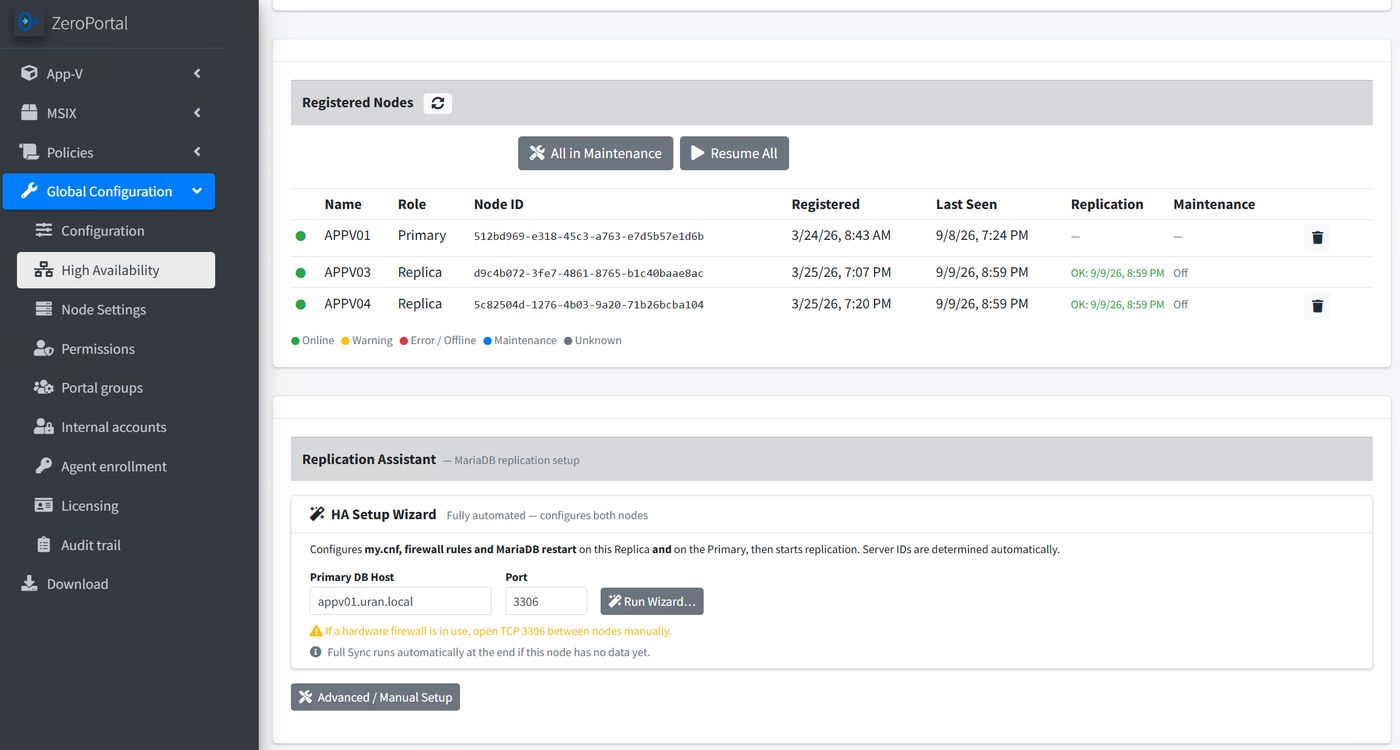Click the Replication column header
Viewport: 1400px width, 750px height.
[1107, 204]
